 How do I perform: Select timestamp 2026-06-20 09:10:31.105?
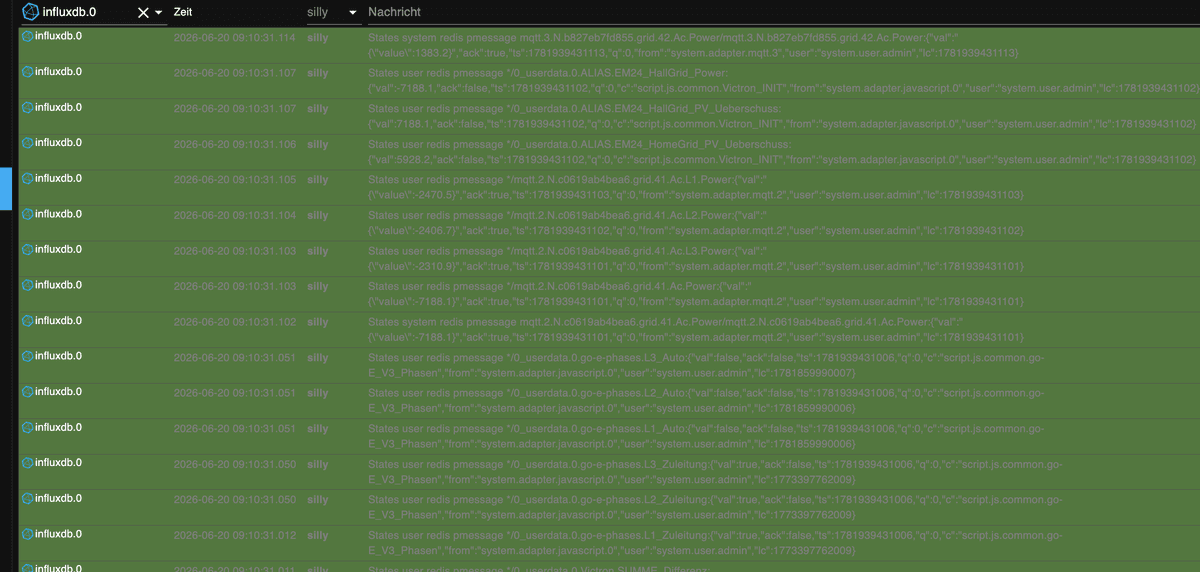pos(235,180)
